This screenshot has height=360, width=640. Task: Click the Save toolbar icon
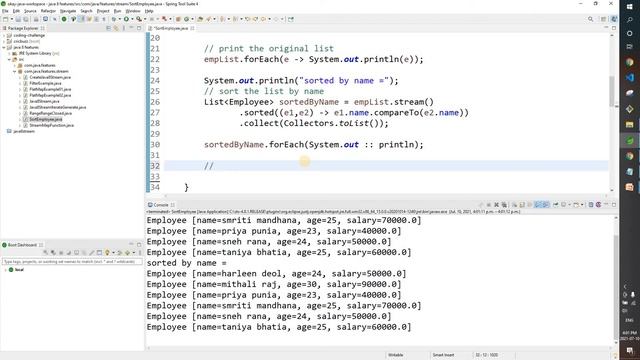pyautogui.click(x=18, y=19)
